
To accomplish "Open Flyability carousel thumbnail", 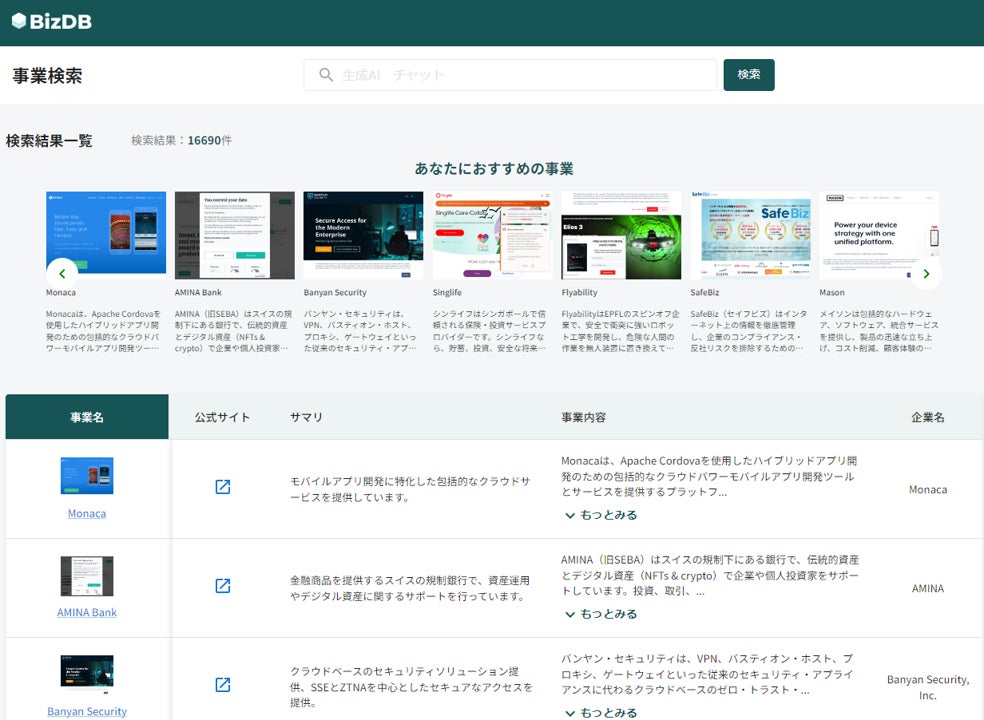I will tap(621, 235).
